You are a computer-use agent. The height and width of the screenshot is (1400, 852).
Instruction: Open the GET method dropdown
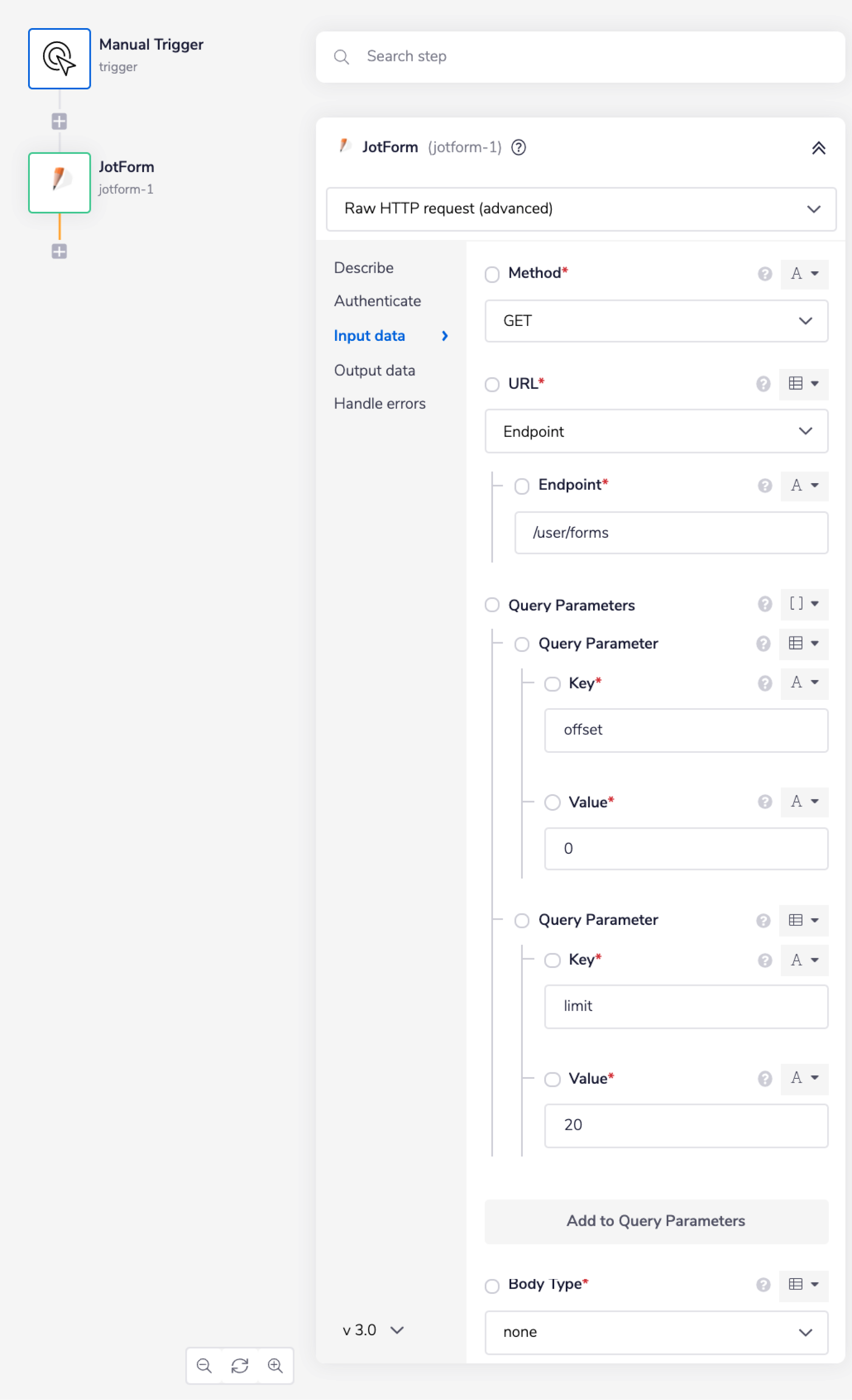point(656,320)
